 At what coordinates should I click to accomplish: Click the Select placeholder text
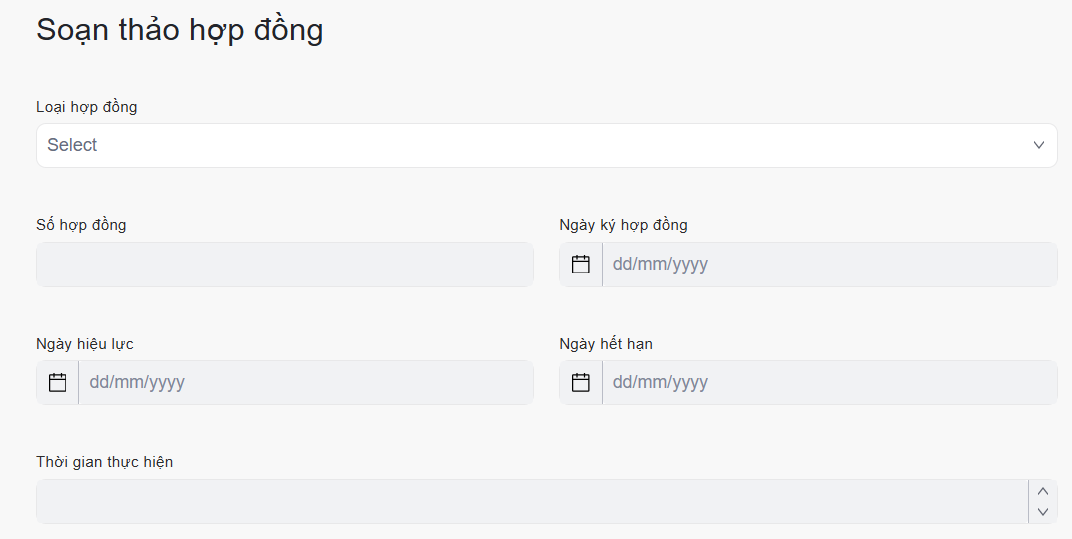pos(72,145)
